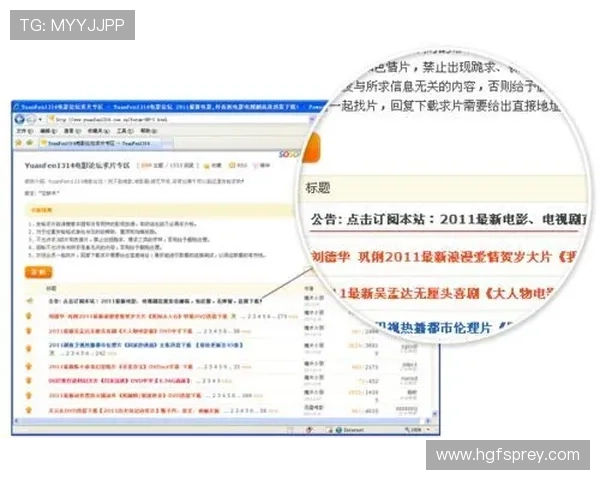Screen dimensions: 600x480
Task: Open the 文件 menu
Action: click(x=25, y=131)
